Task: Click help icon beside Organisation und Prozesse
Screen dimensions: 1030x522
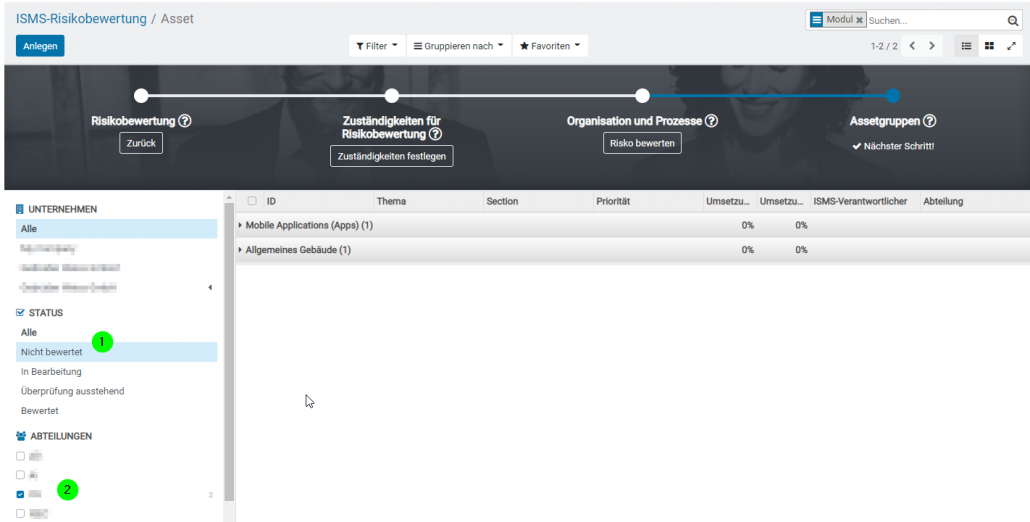Action: tap(711, 121)
